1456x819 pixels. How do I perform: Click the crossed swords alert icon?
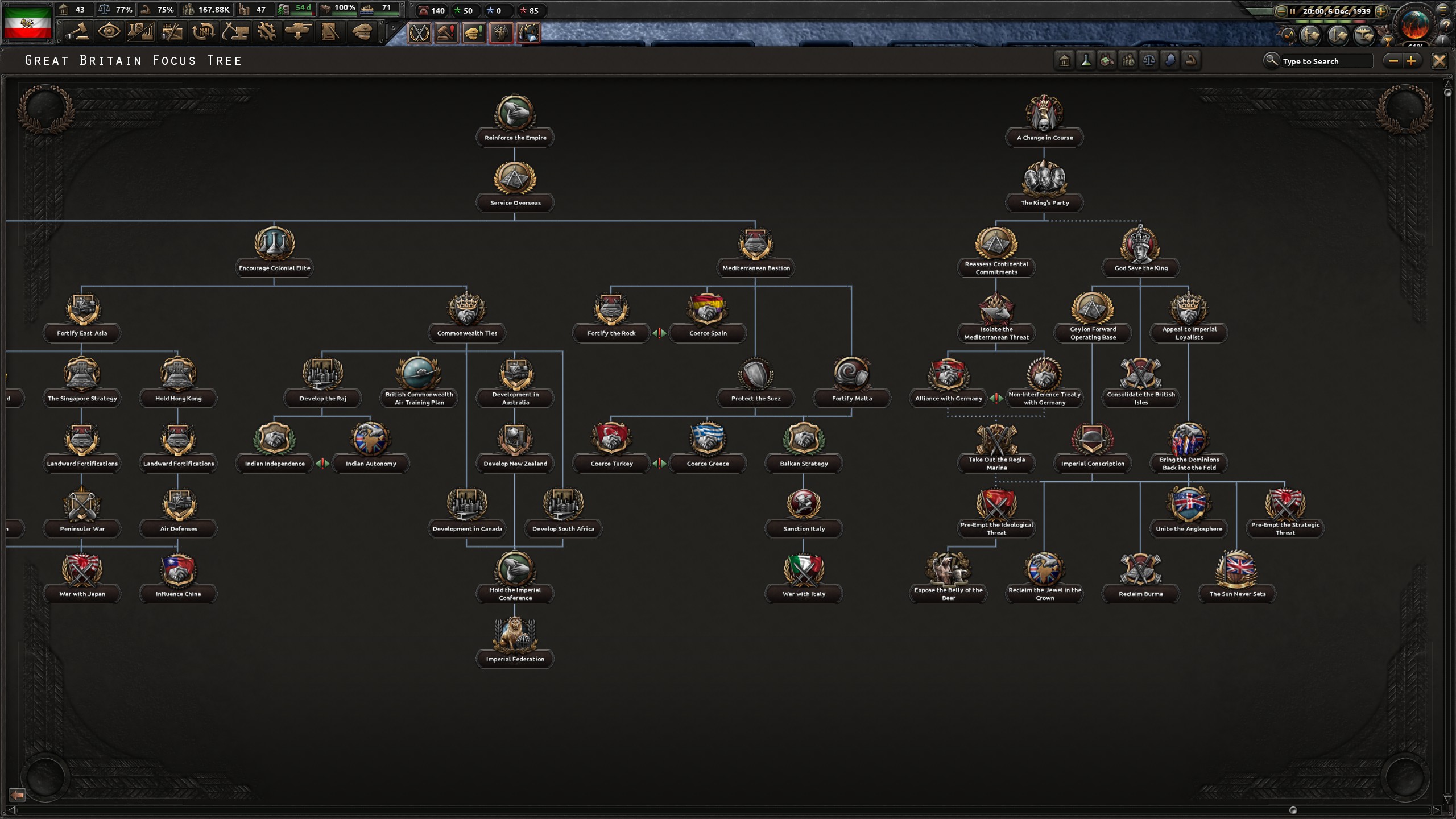click(419, 33)
